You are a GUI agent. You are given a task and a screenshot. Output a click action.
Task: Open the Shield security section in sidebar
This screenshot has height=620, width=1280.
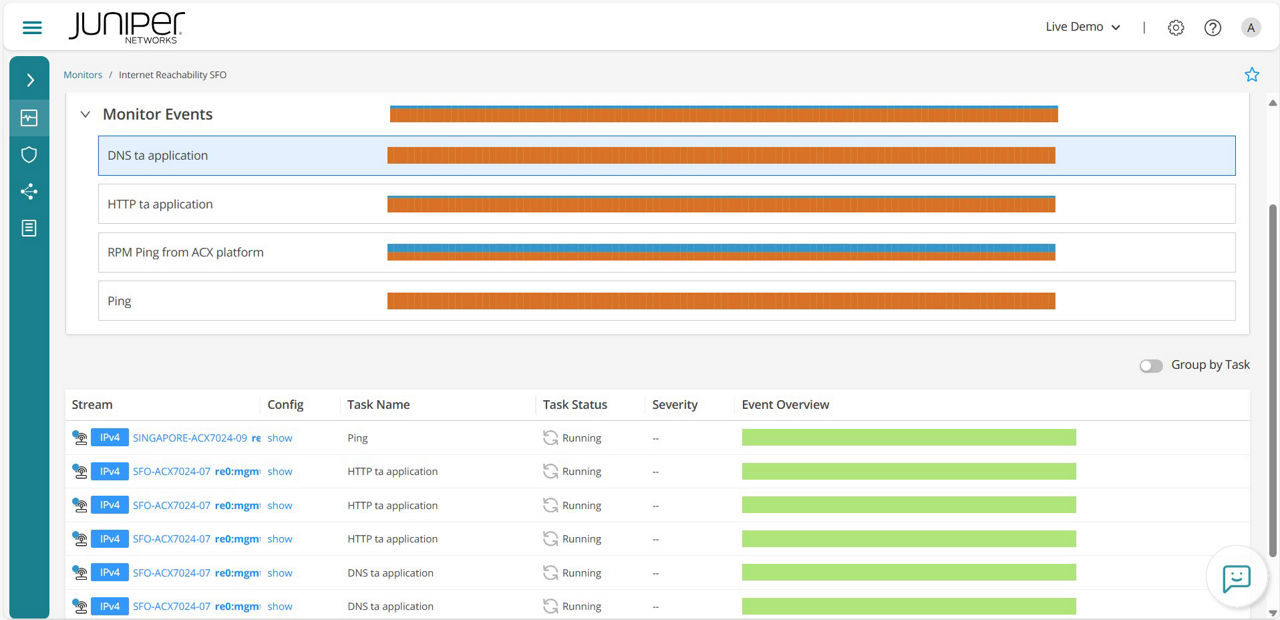(x=29, y=155)
